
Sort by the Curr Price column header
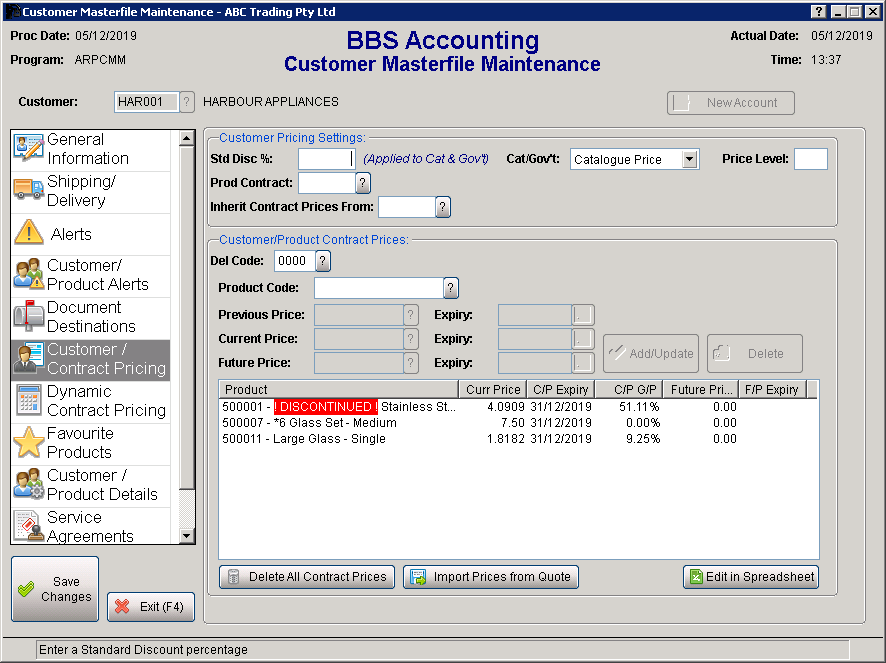tap(493, 390)
